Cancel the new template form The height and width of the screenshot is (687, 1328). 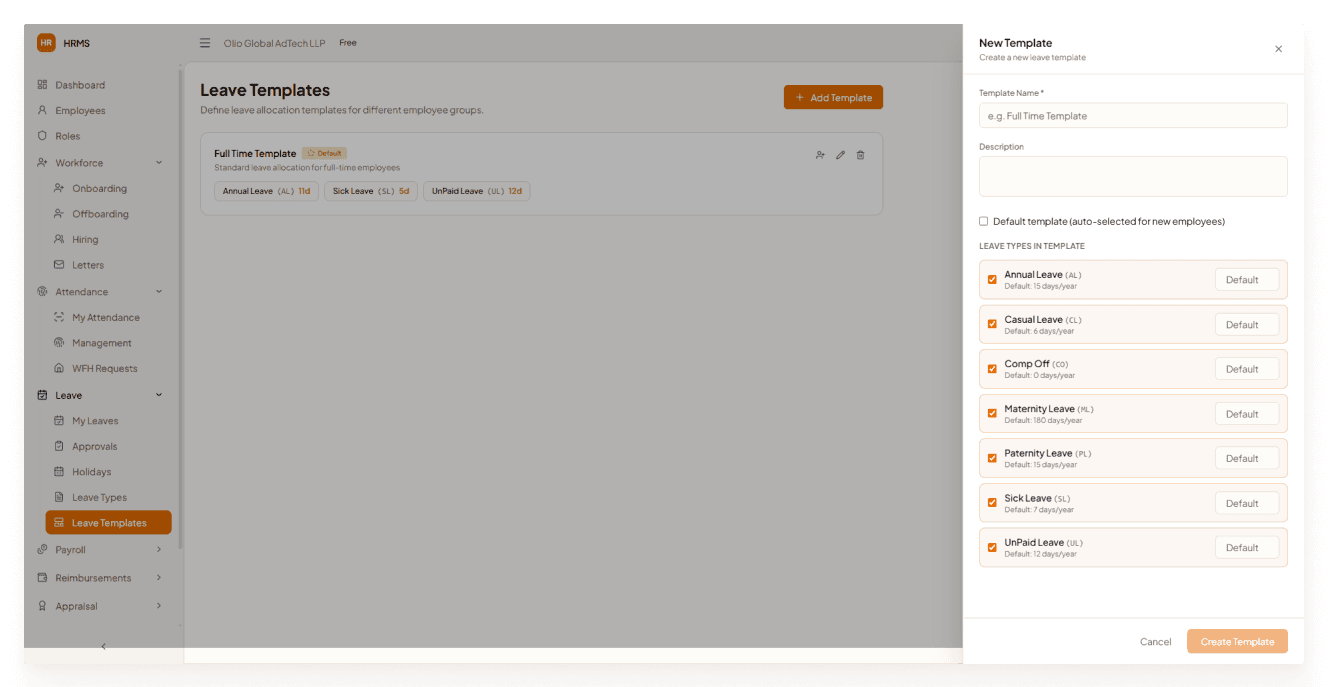click(1155, 642)
